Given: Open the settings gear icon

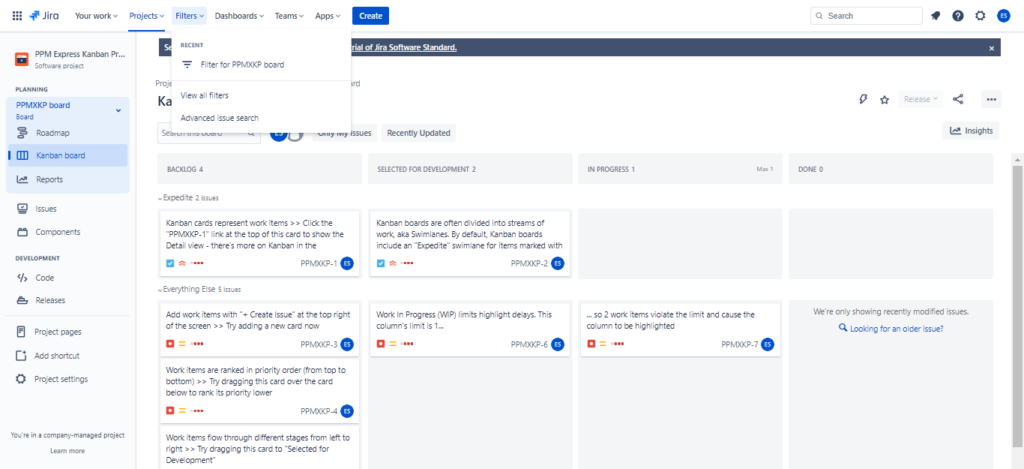Looking at the screenshot, I should point(980,16).
